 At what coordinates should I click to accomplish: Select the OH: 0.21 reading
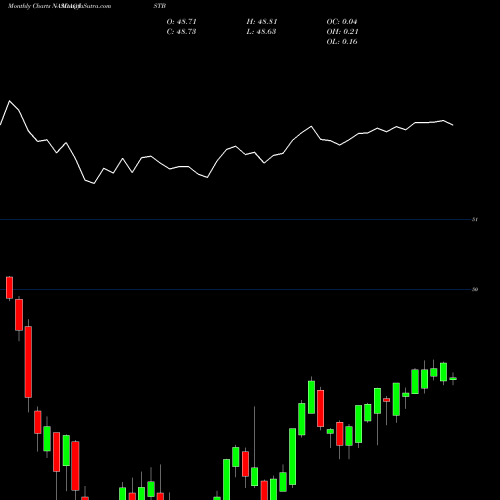[342, 32]
